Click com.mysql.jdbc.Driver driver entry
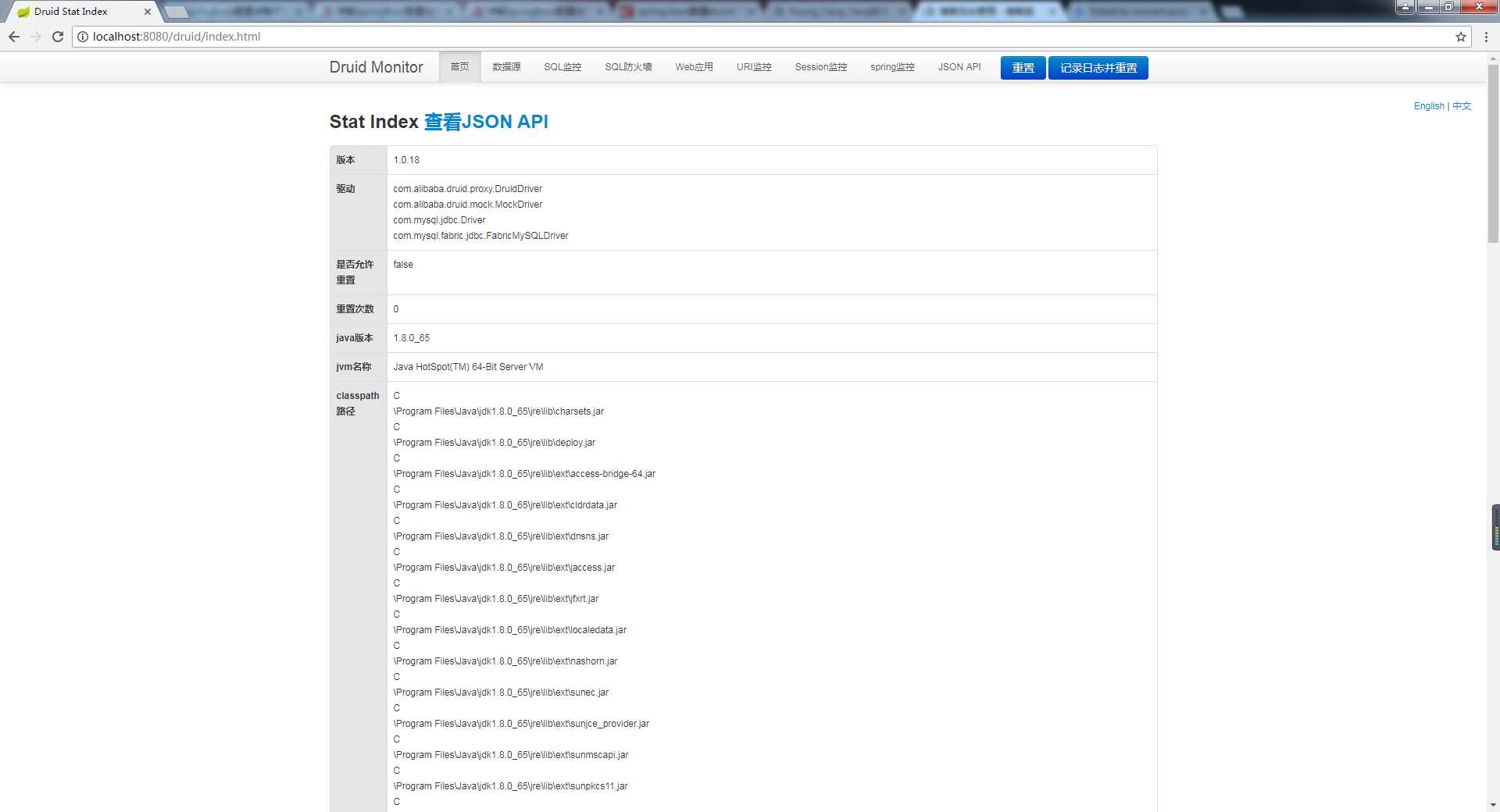1500x812 pixels. tap(439, 220)
